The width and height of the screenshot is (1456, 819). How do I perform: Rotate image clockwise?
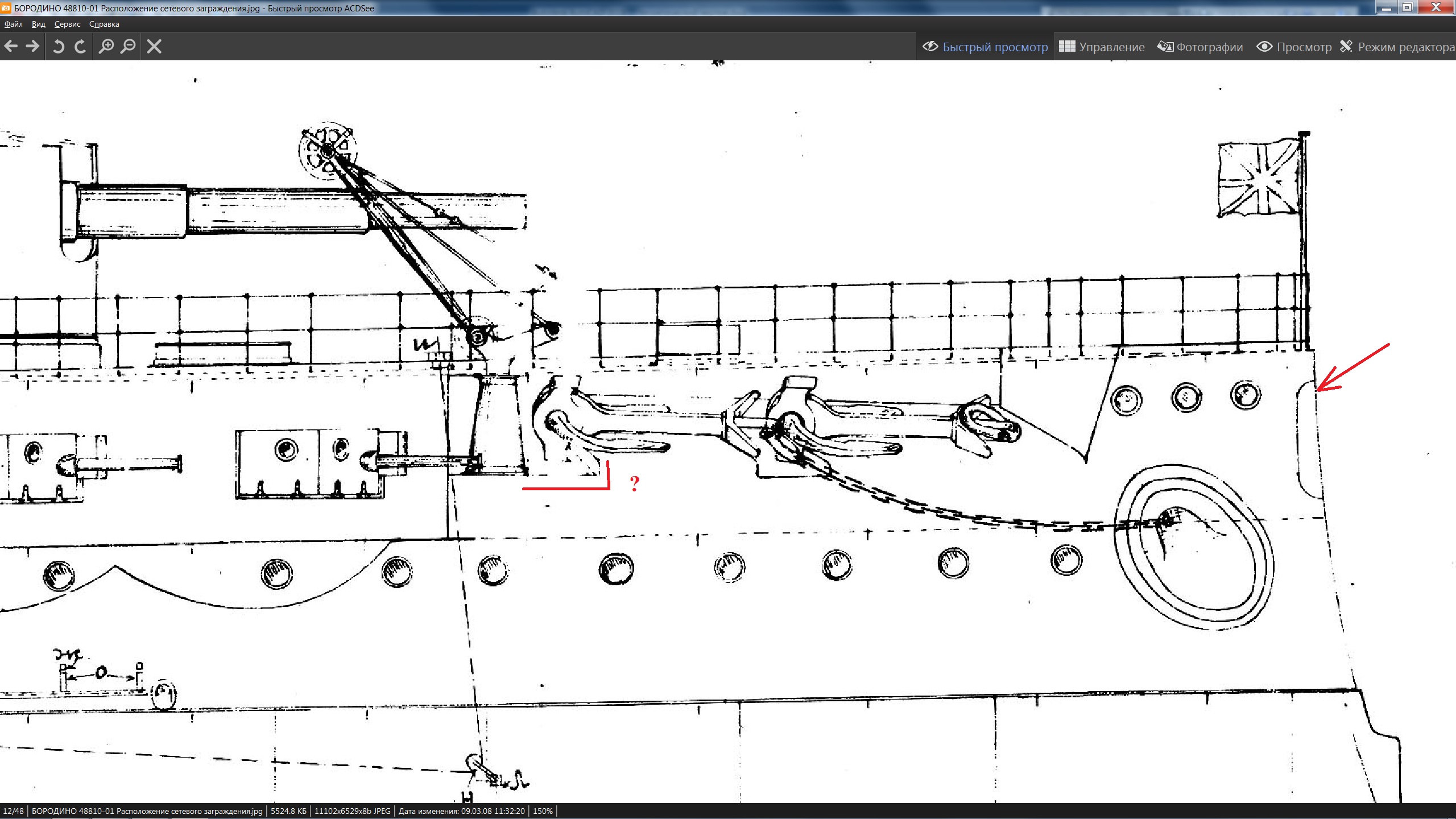tap(80, 46)
